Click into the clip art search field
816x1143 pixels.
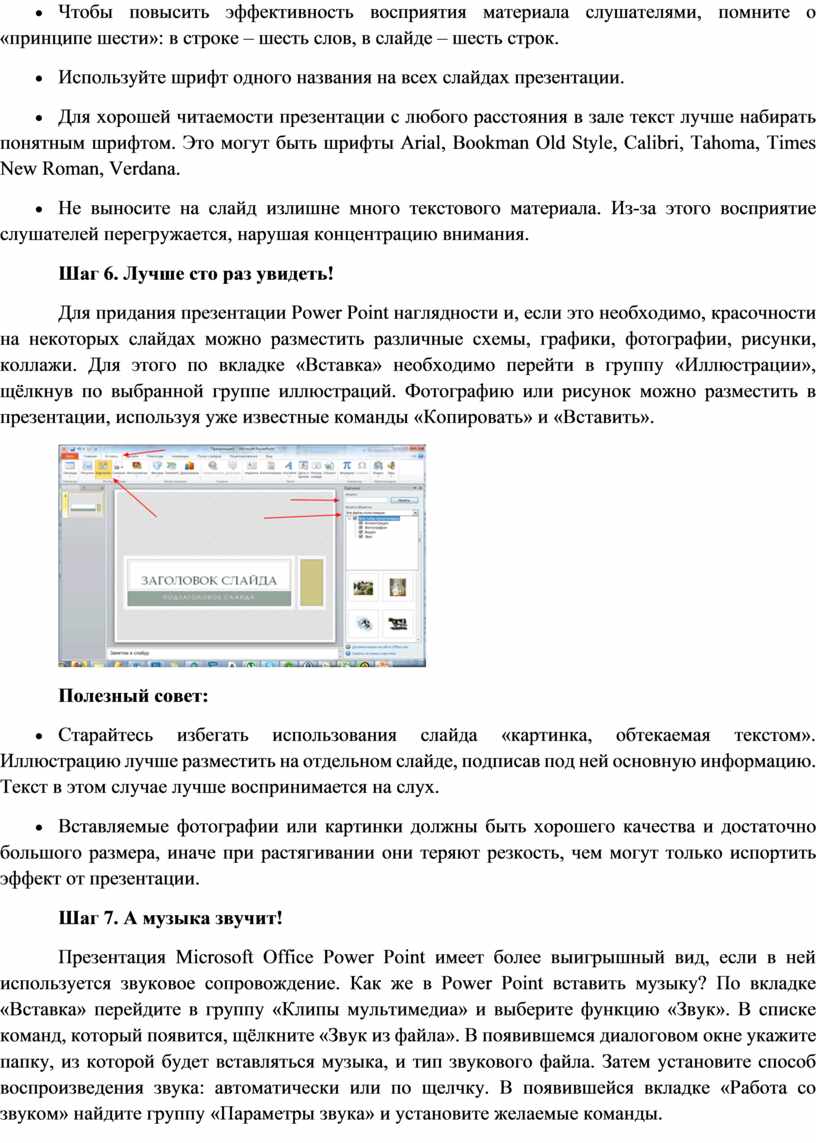coord(364,498)
